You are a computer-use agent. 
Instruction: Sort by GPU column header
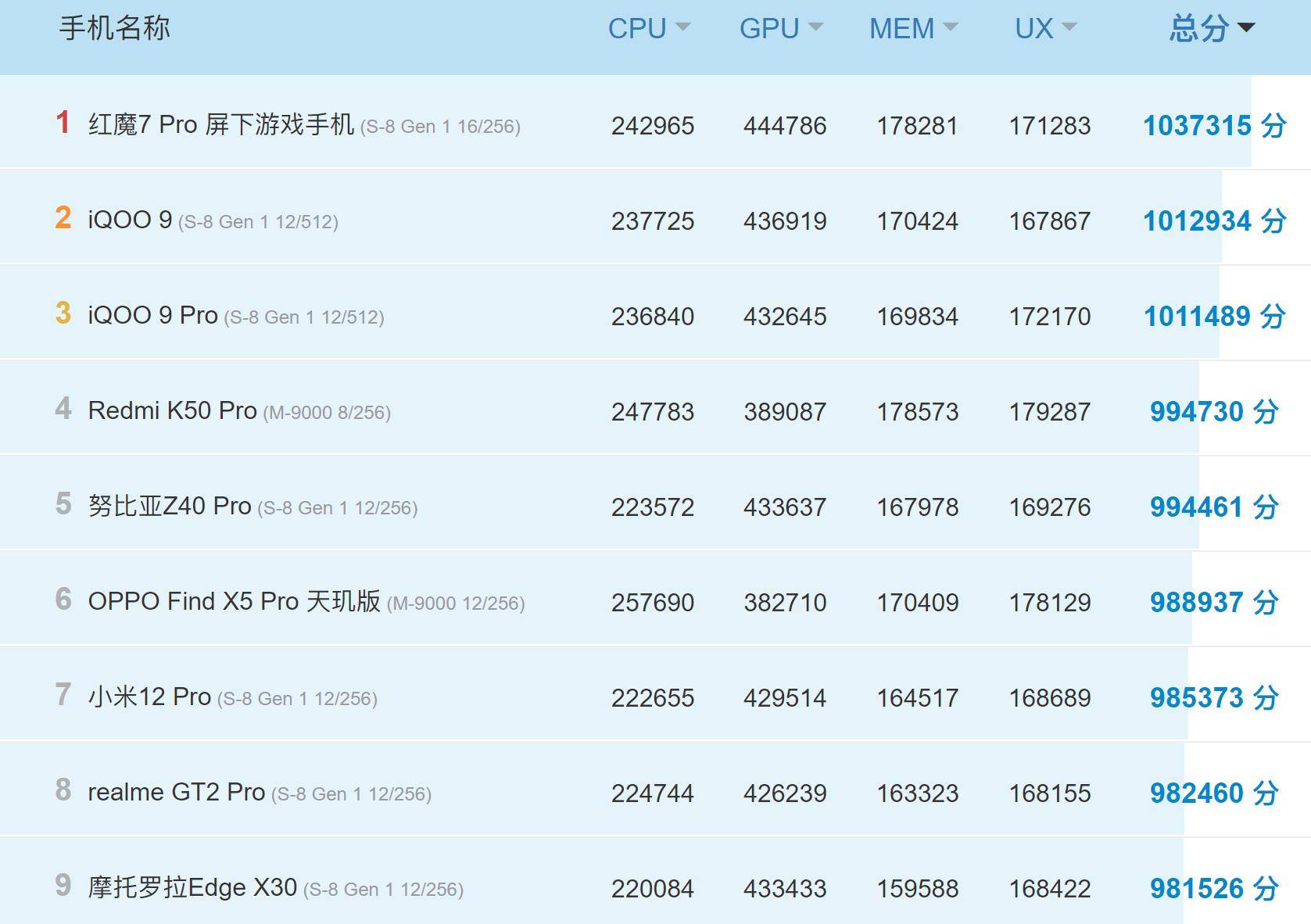781,29
